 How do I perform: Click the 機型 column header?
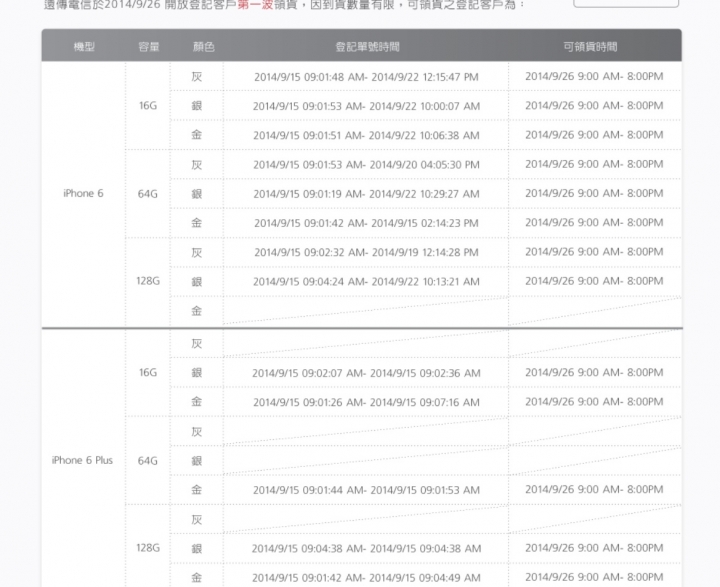tap(84, 46)
